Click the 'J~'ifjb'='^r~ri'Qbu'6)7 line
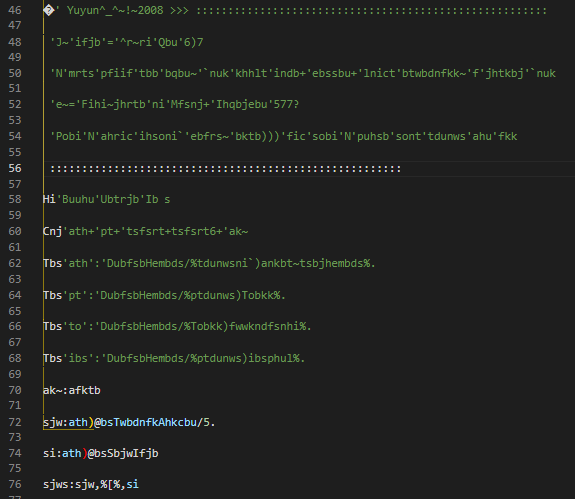 127,42
